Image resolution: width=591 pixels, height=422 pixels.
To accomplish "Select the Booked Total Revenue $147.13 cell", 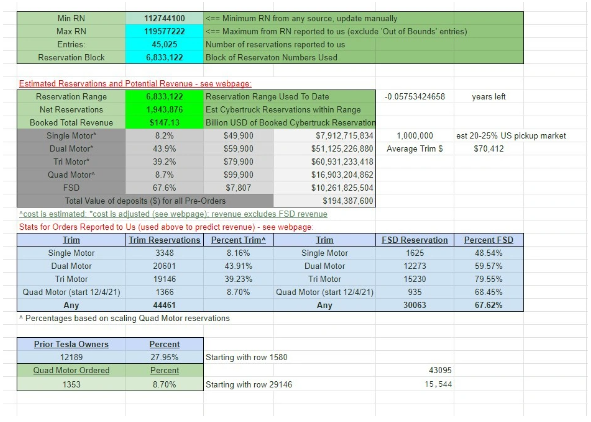I will [x=164, y=123].
